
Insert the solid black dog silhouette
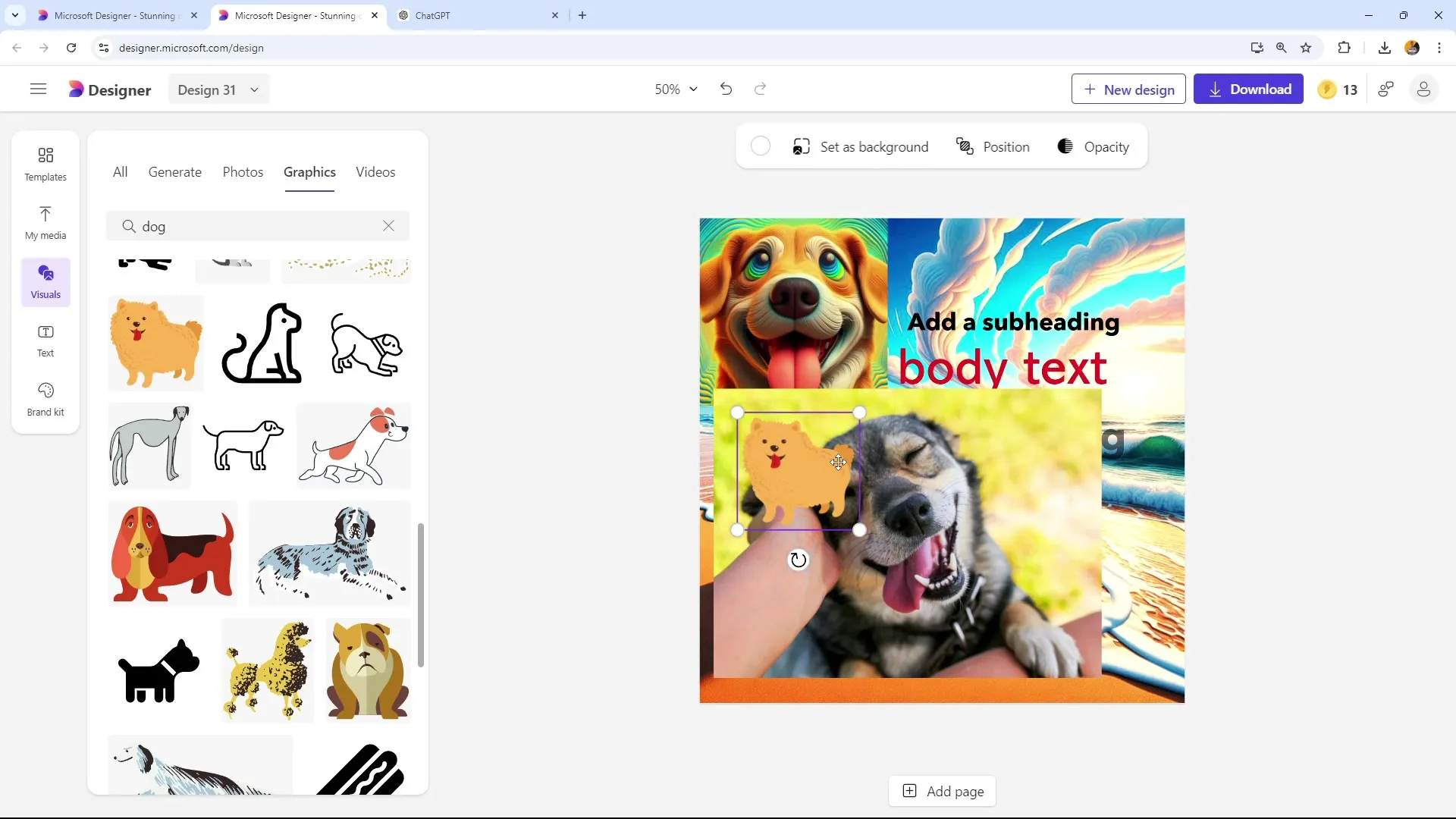click(x=158, y=670)
